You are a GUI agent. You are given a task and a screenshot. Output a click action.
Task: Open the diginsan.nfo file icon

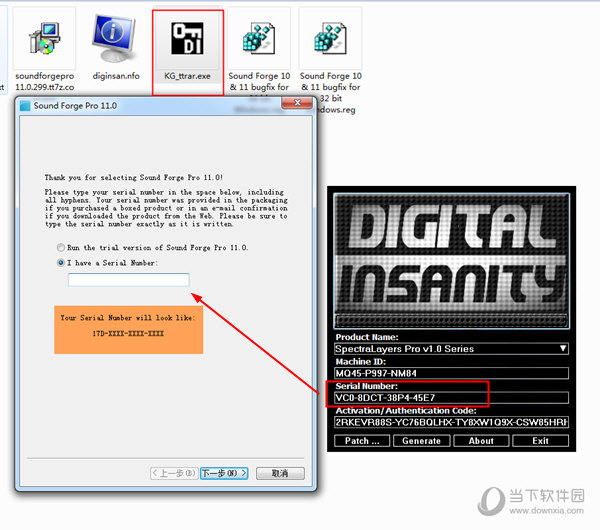coord(114,38)
